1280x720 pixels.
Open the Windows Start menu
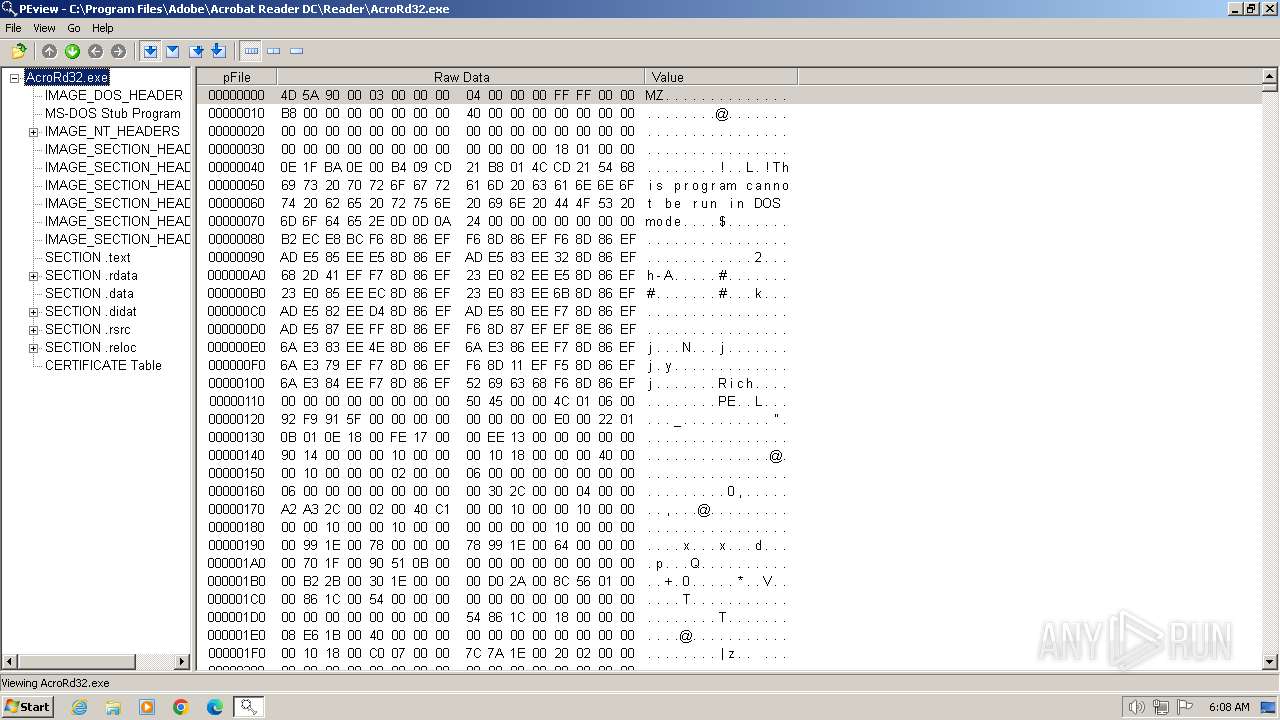[x=28, y=707]
